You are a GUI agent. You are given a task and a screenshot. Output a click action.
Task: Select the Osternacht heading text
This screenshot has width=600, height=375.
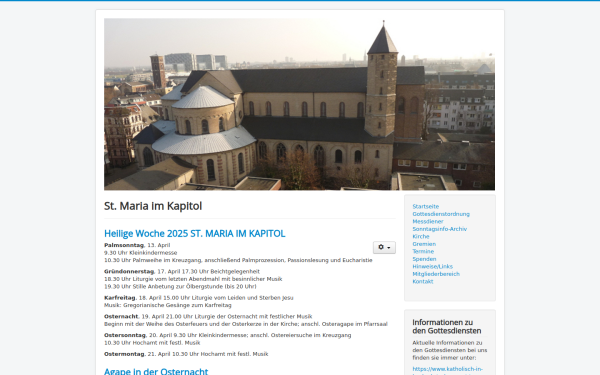coord(121,316)
